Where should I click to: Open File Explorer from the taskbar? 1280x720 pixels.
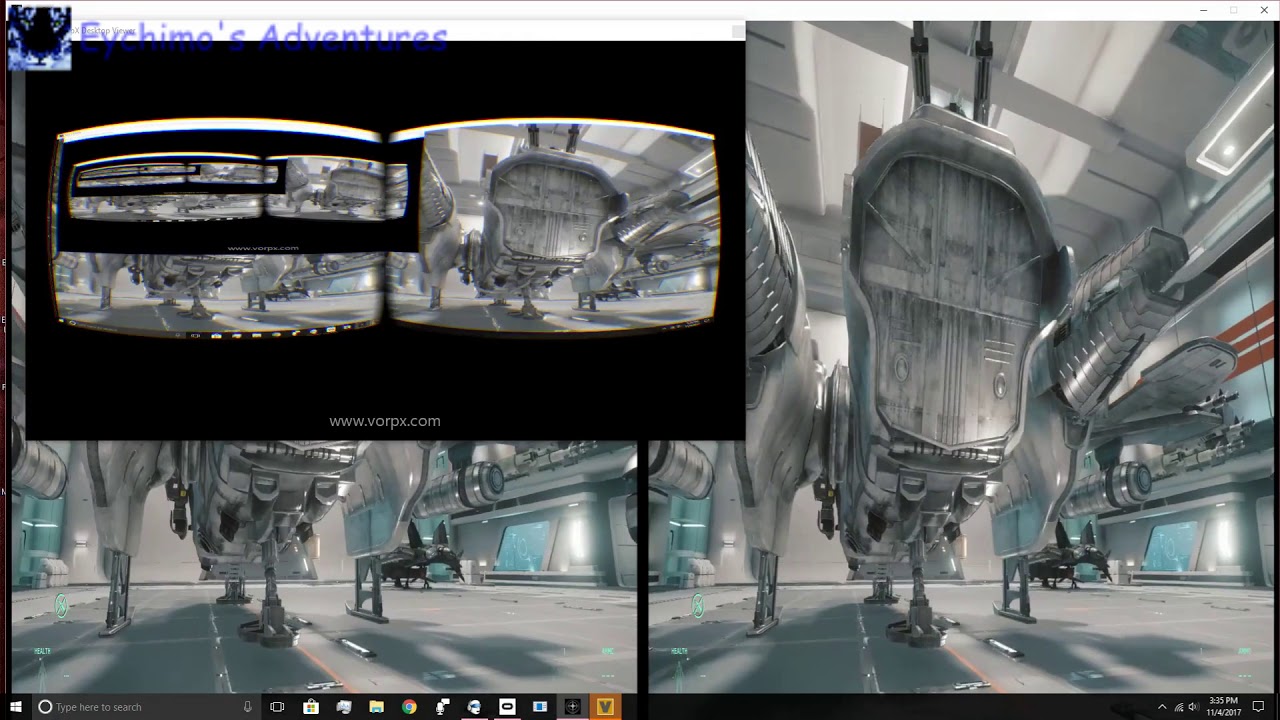(x=376, y=707)
